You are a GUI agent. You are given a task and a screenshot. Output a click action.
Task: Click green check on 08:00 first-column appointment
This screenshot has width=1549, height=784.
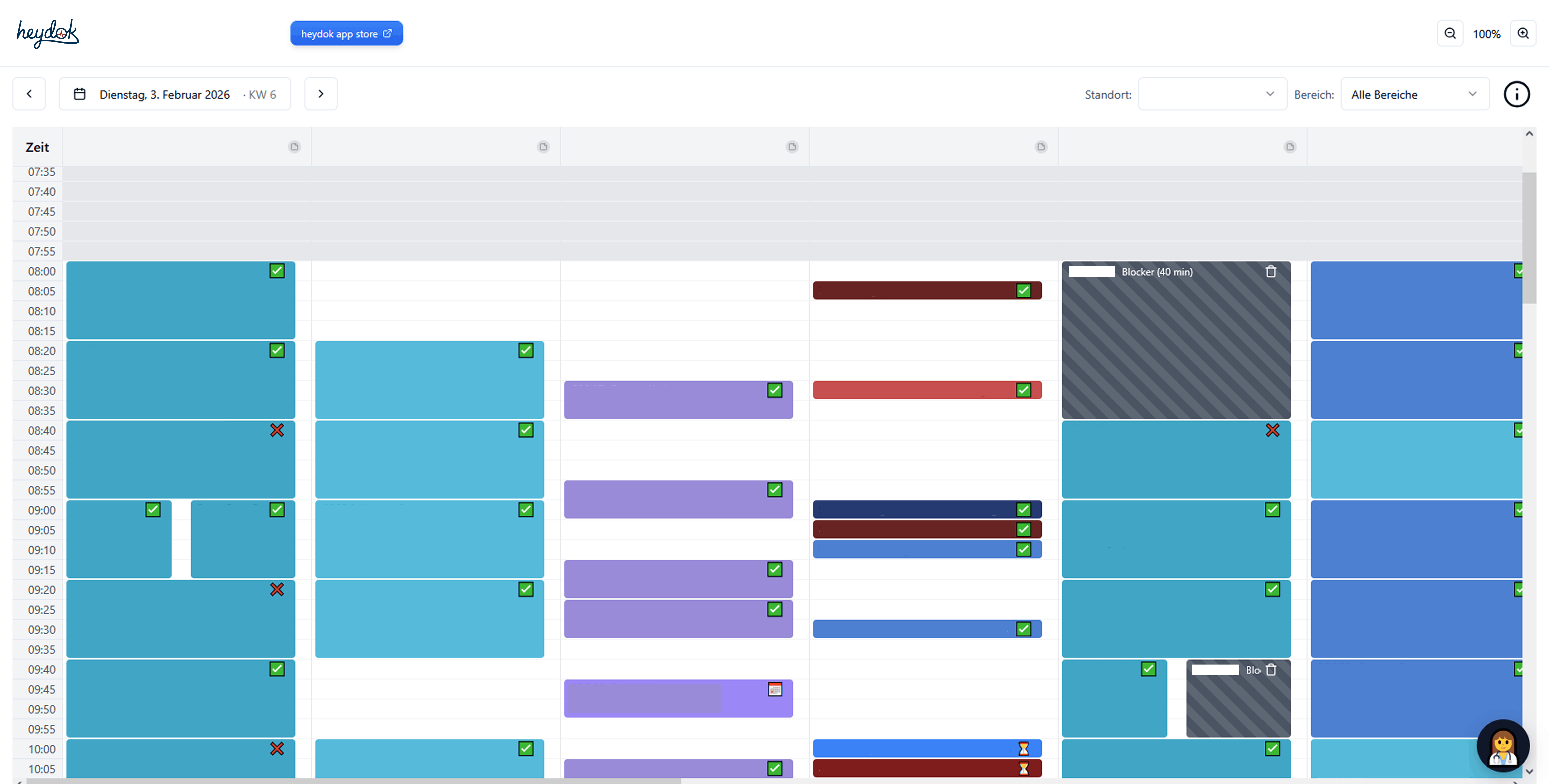click(277, 271)
